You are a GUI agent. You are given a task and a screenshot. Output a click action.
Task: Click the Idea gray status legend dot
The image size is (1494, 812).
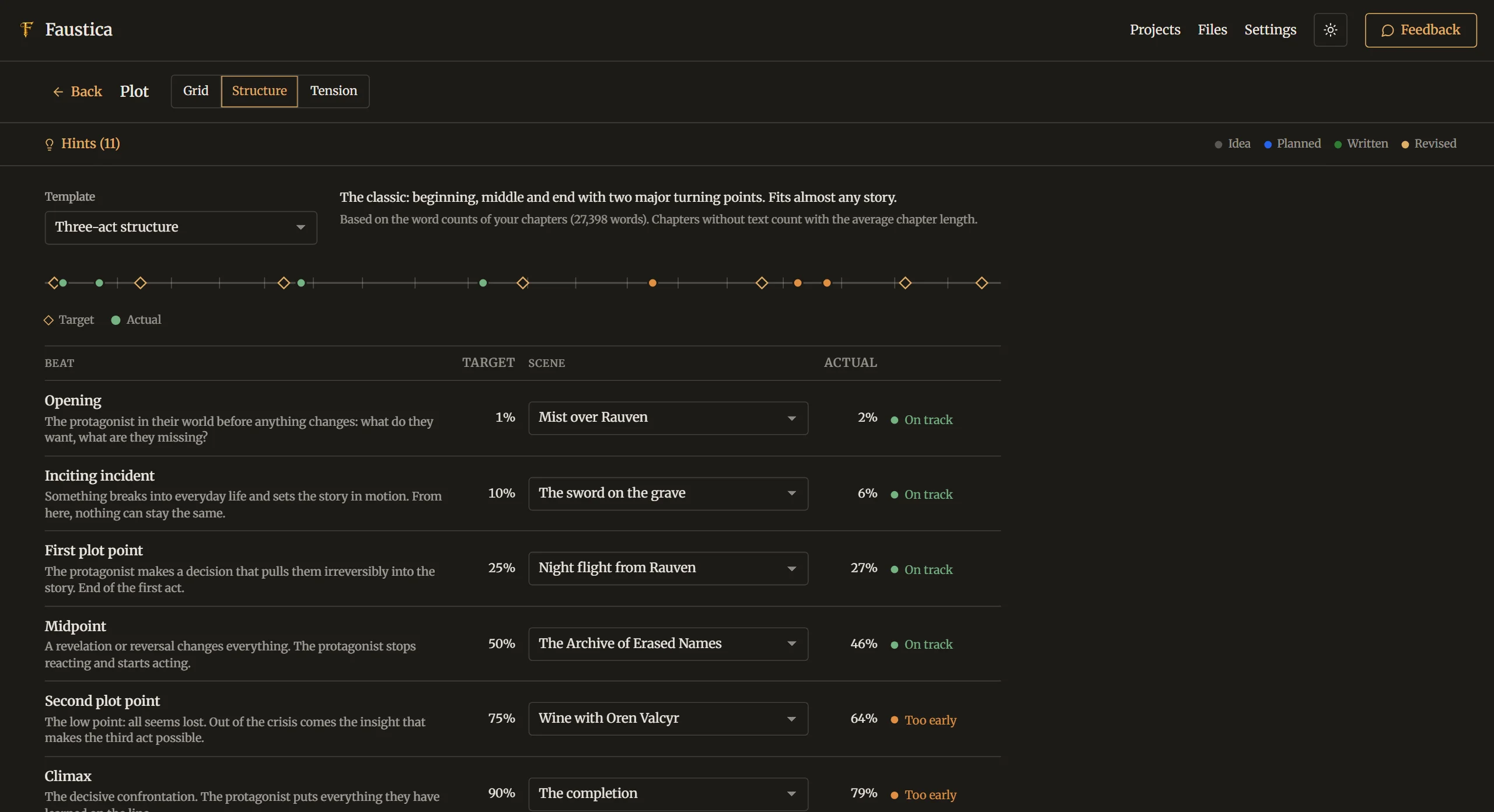pos(1218,145)
